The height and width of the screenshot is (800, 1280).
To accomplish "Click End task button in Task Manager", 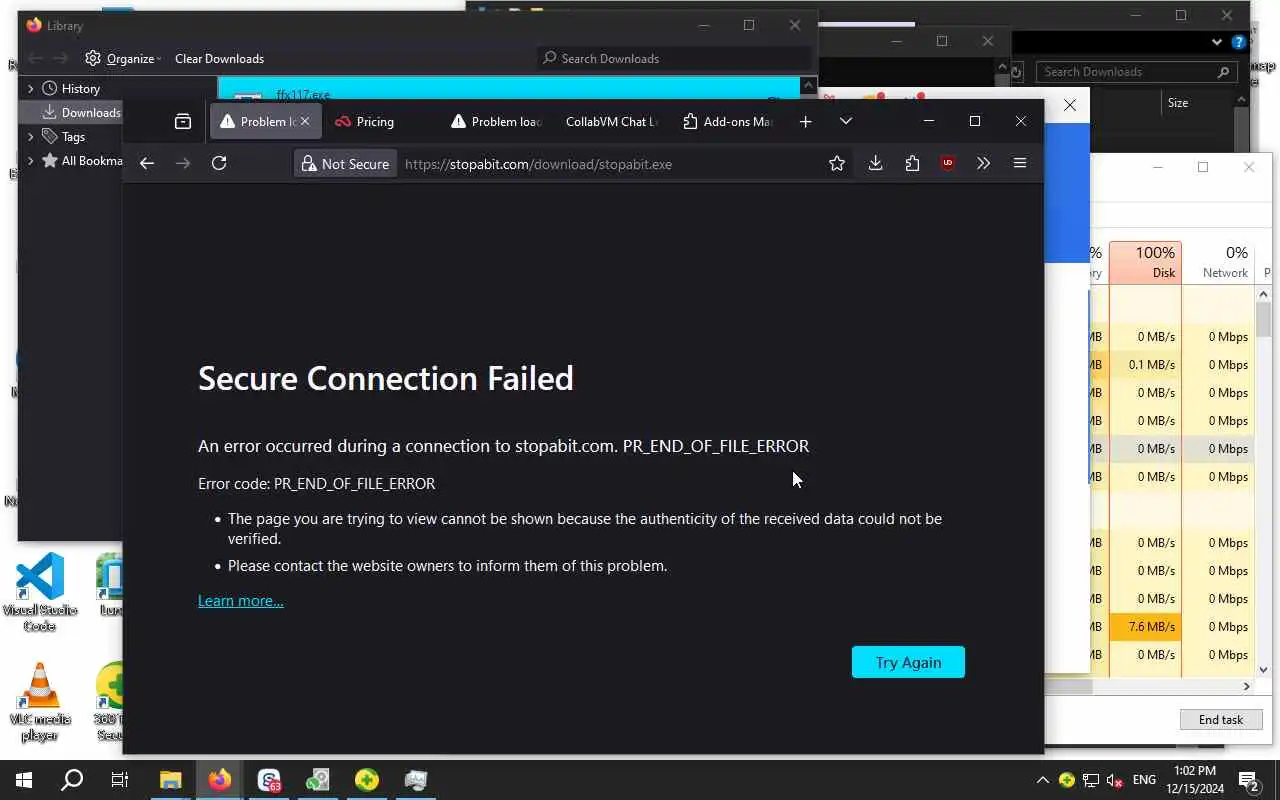I will pyautogui.click(x=1221, y=720).
